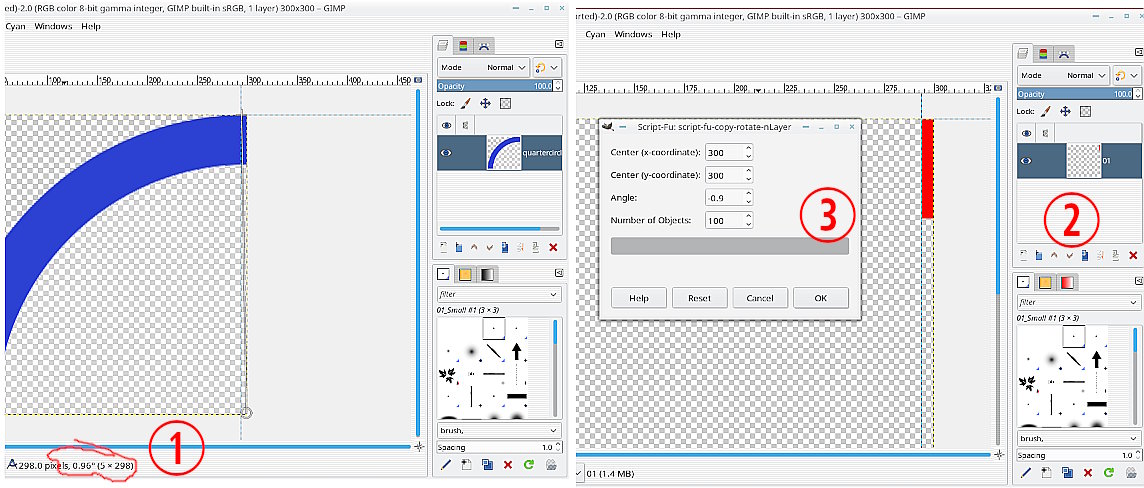
Task: Open the Mode dropdown in right window
Action: click(x=1063, y=75)
